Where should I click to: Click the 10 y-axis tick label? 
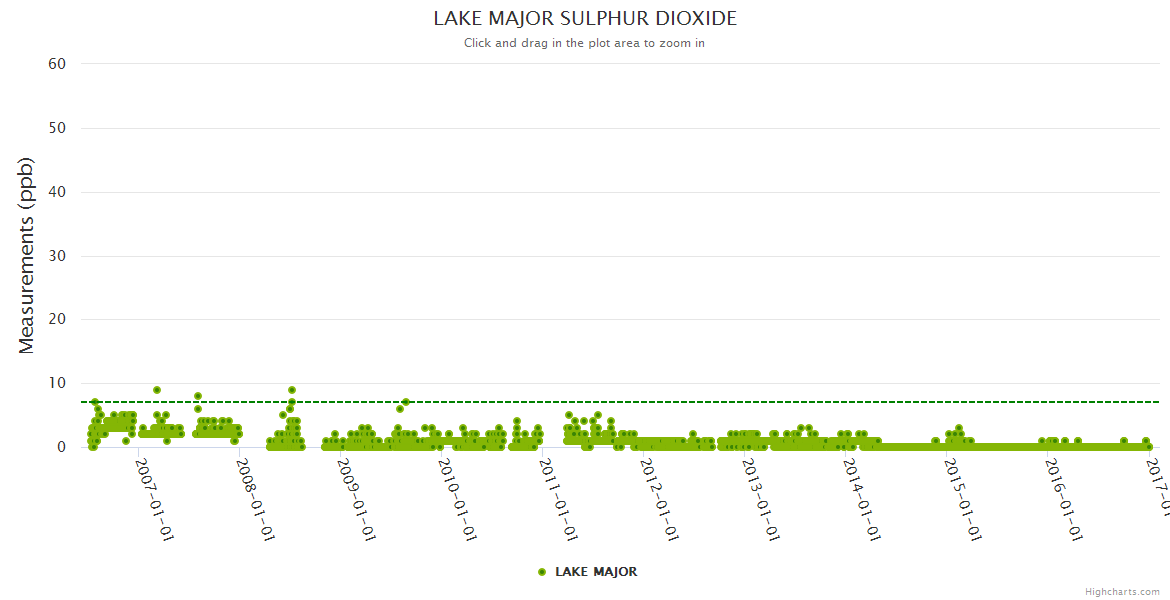[57, 383]
